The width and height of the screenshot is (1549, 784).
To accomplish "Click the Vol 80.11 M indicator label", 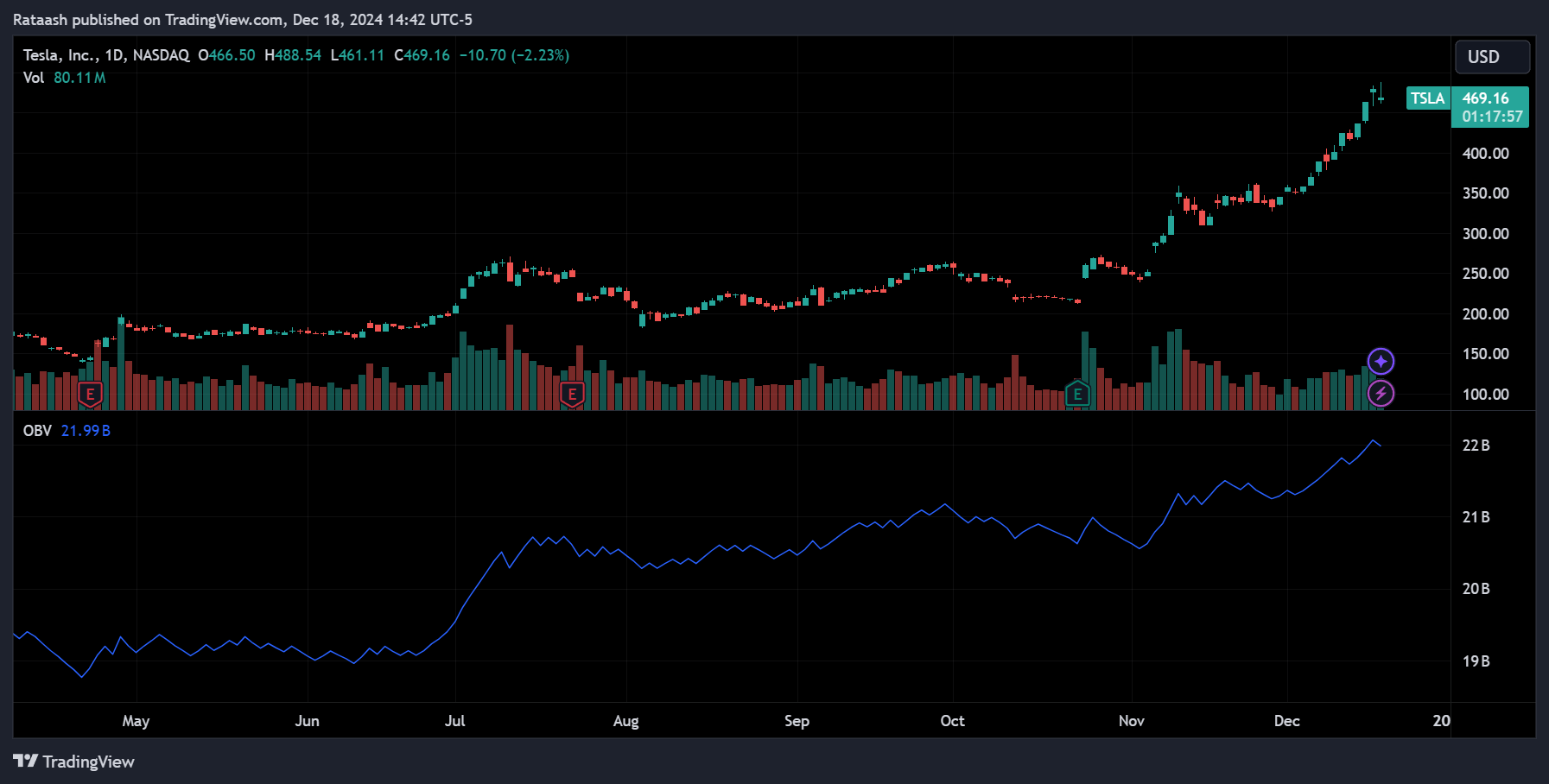I will [64, 78].
